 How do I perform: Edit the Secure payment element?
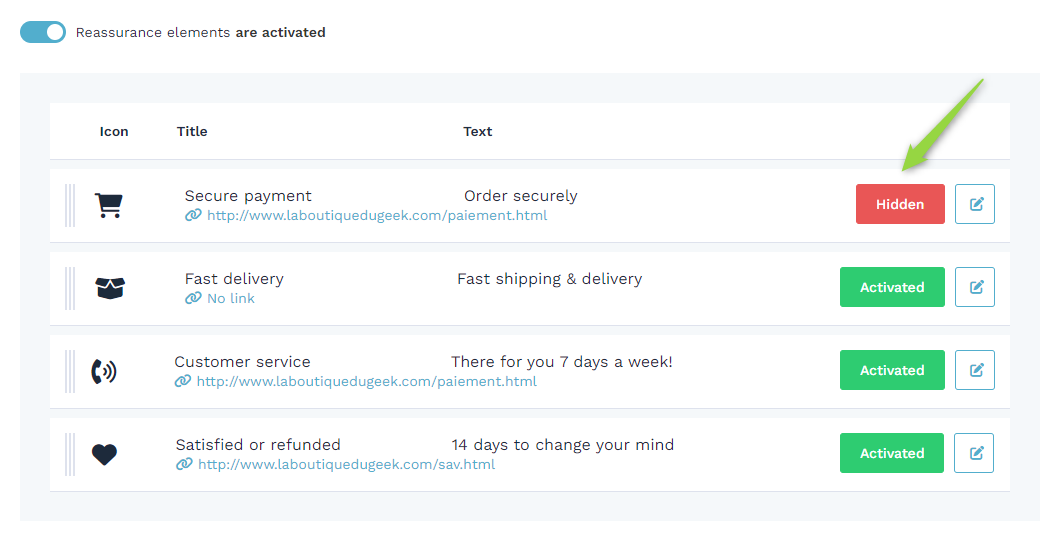975,204
